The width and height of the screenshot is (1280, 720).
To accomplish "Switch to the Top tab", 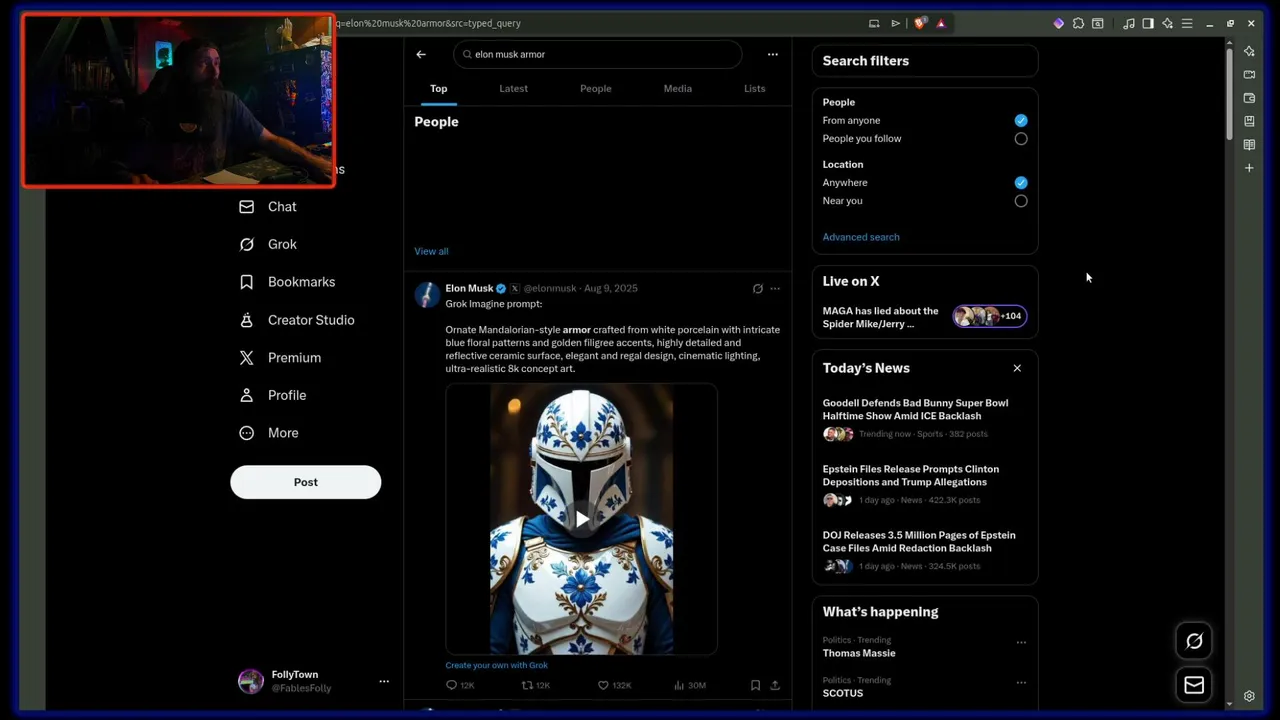I will tap(438, 88).
